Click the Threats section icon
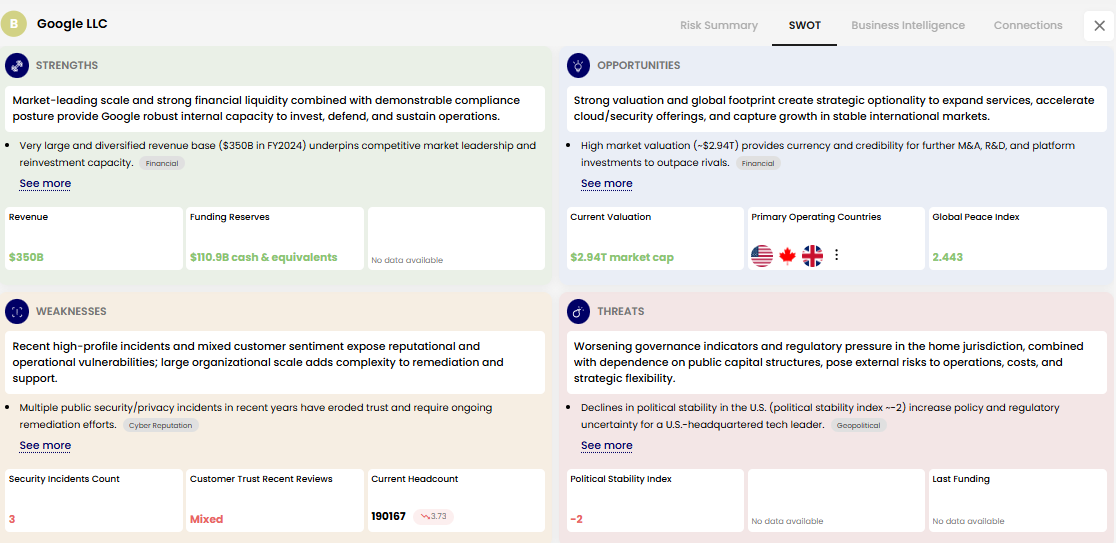Screen dimensions: 1116x543 [578, 312]
